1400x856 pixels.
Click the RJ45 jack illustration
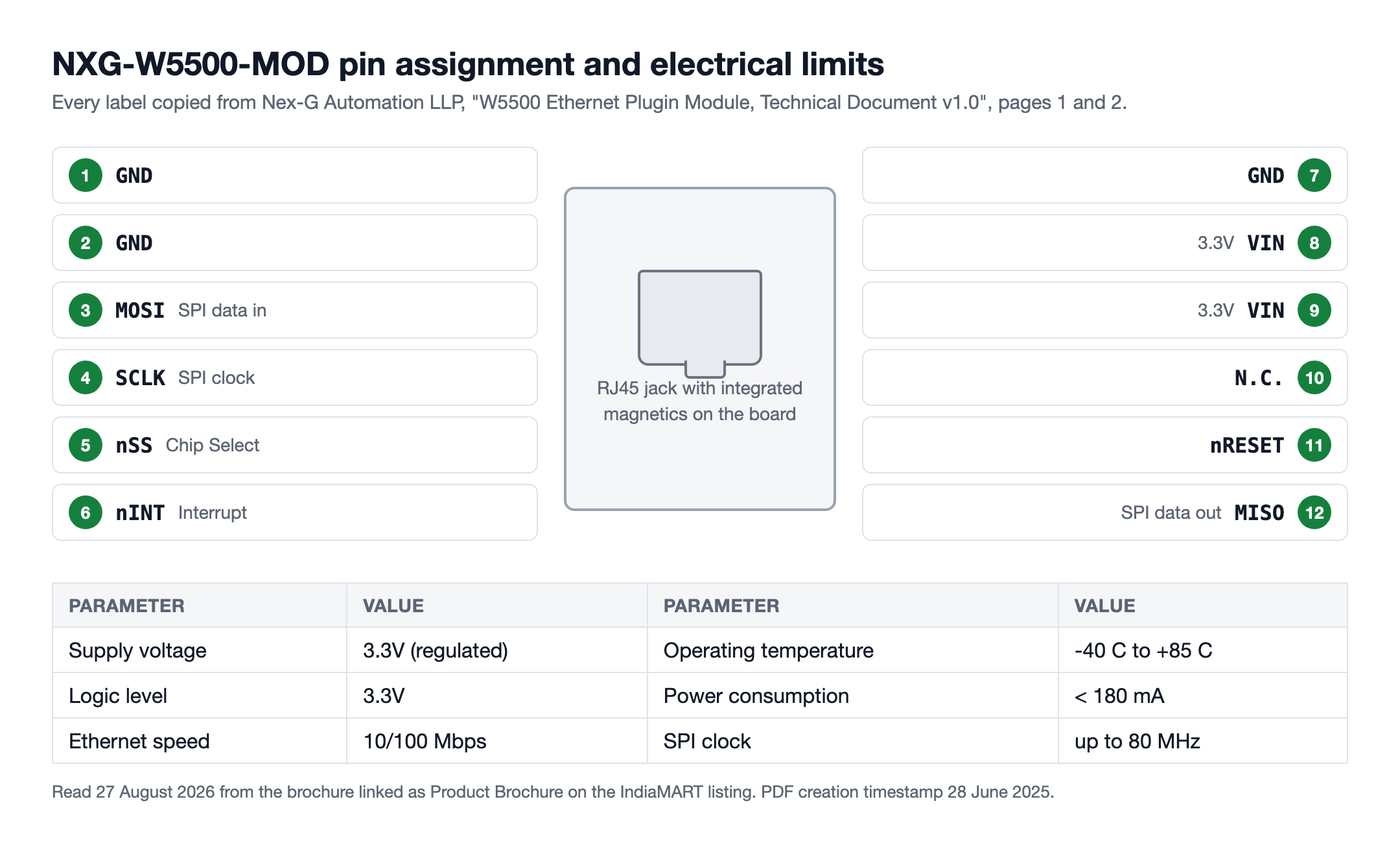[x=700, y=324]
